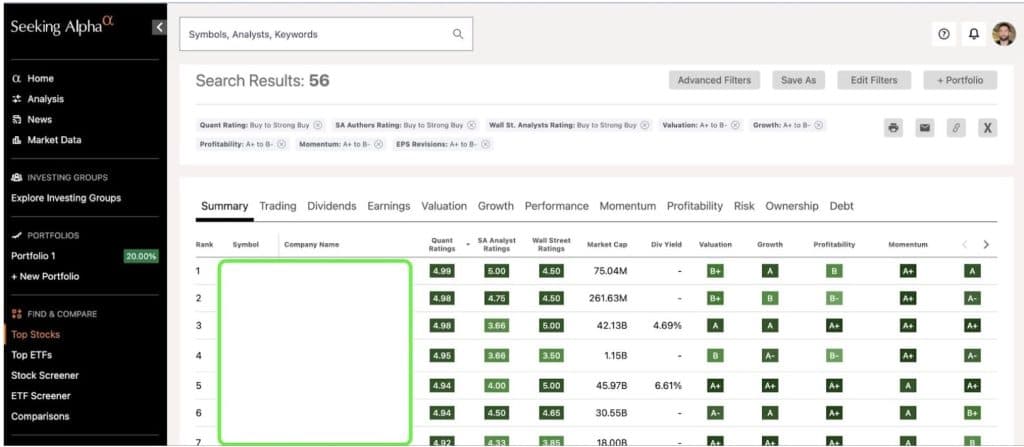Click the 20.00% Portfolio 1 badge
This screenshot has height=447, width=1024.
point(141,256)
